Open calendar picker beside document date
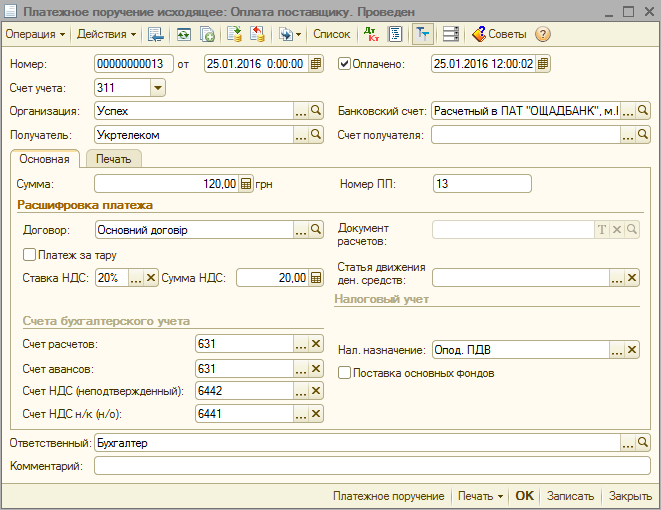This screenshot has height=510, width=661. pyautogui.click(x=317, y=64)
